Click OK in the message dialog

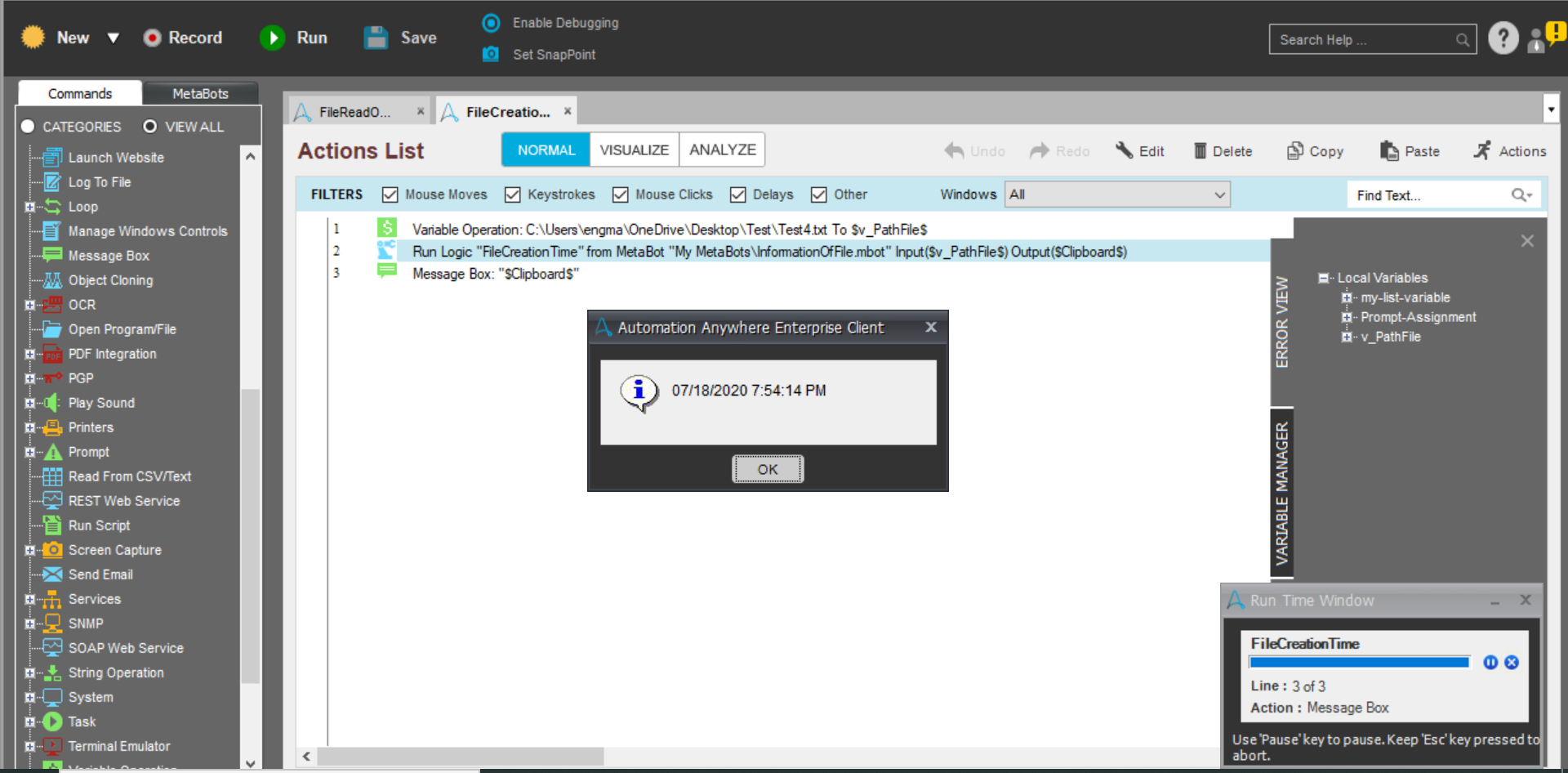pyautogui.click(x=768, y=469)
